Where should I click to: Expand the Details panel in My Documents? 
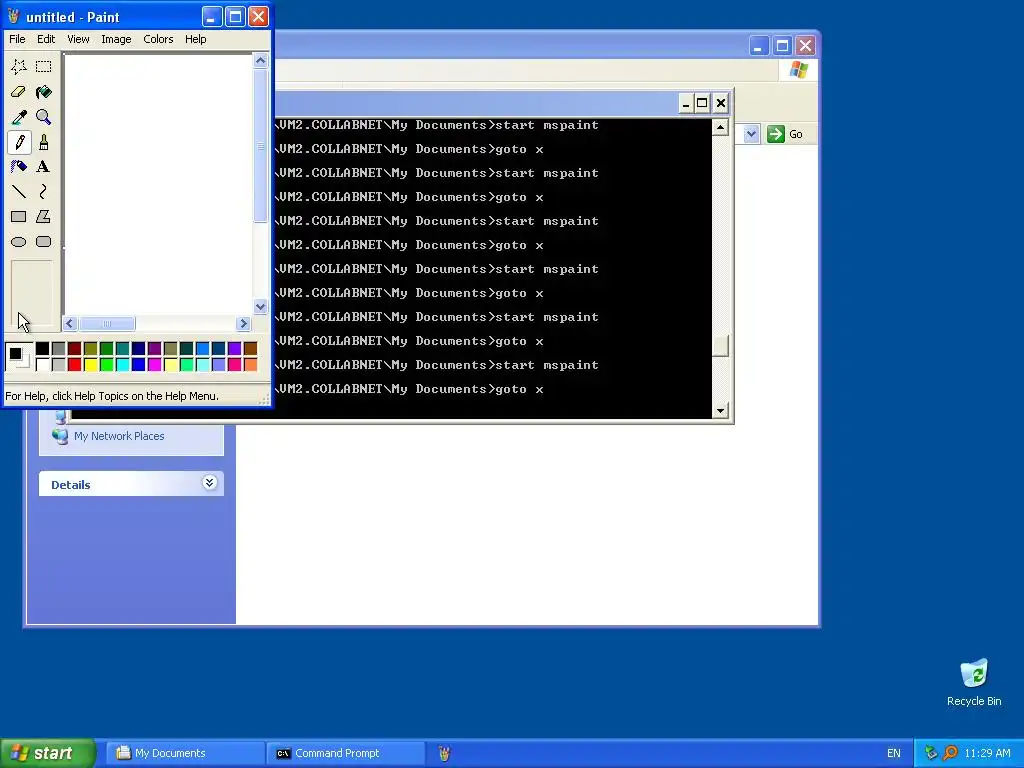pyautogui.click(x=209, y=483)
